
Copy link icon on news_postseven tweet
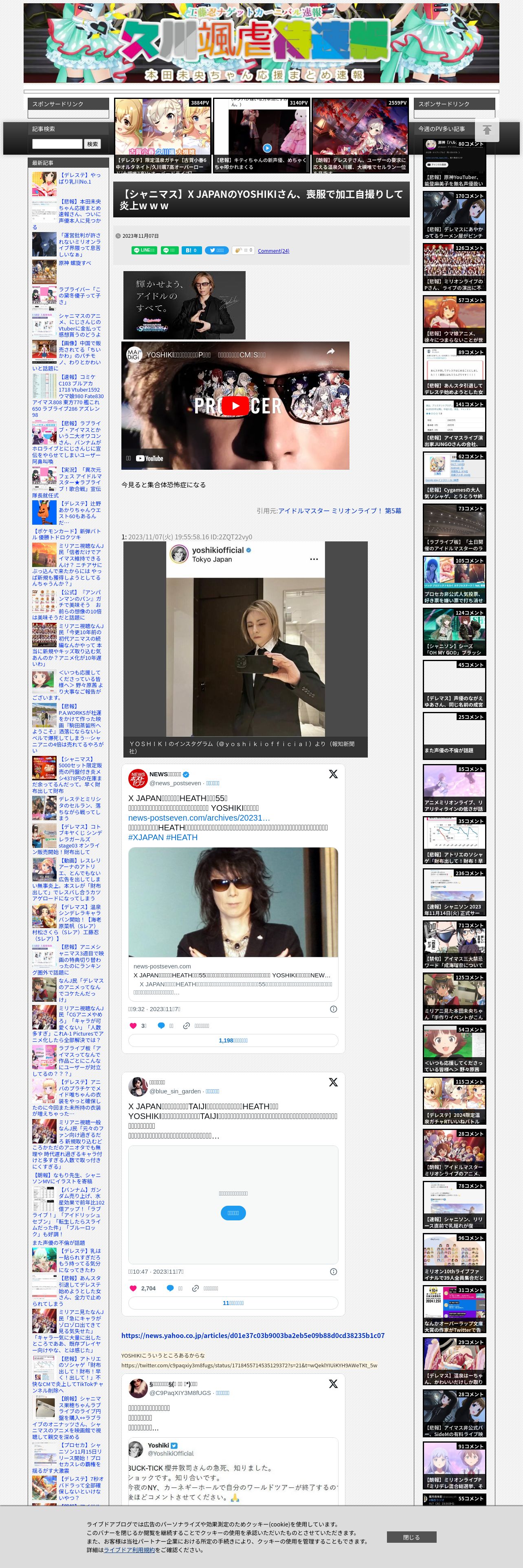(x=187, y=1026)
